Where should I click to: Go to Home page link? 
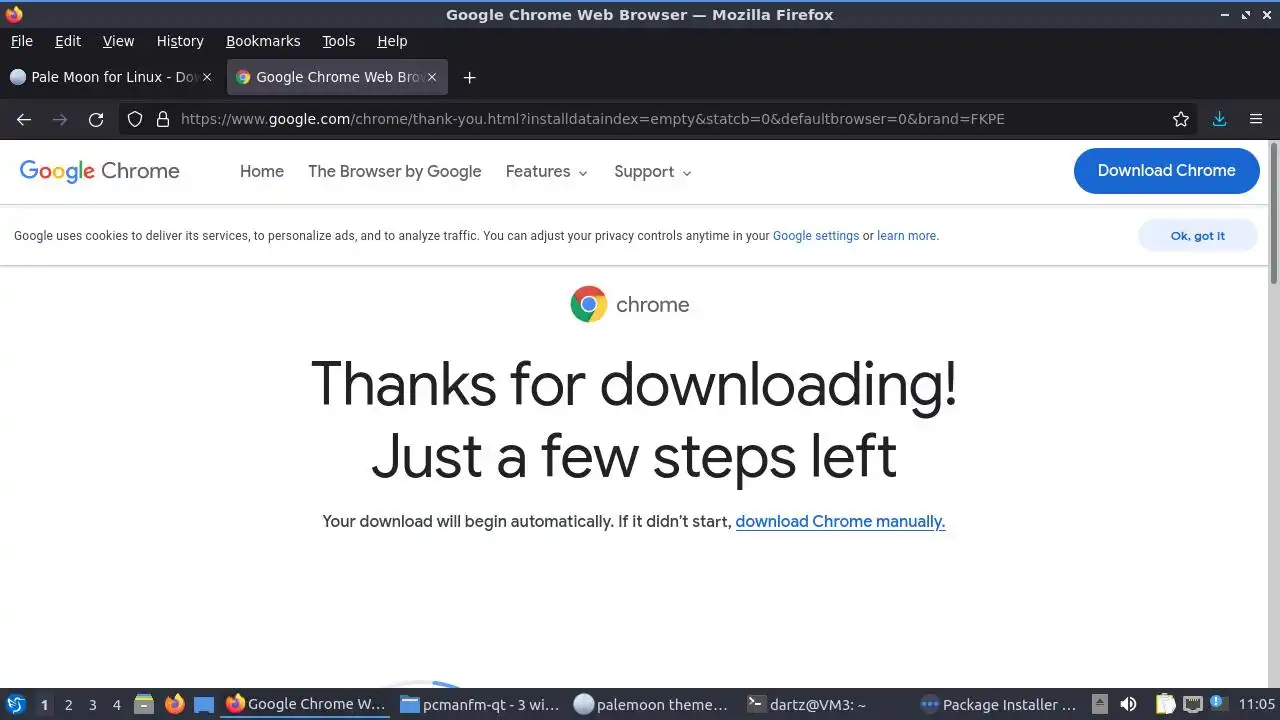point(262,172)
